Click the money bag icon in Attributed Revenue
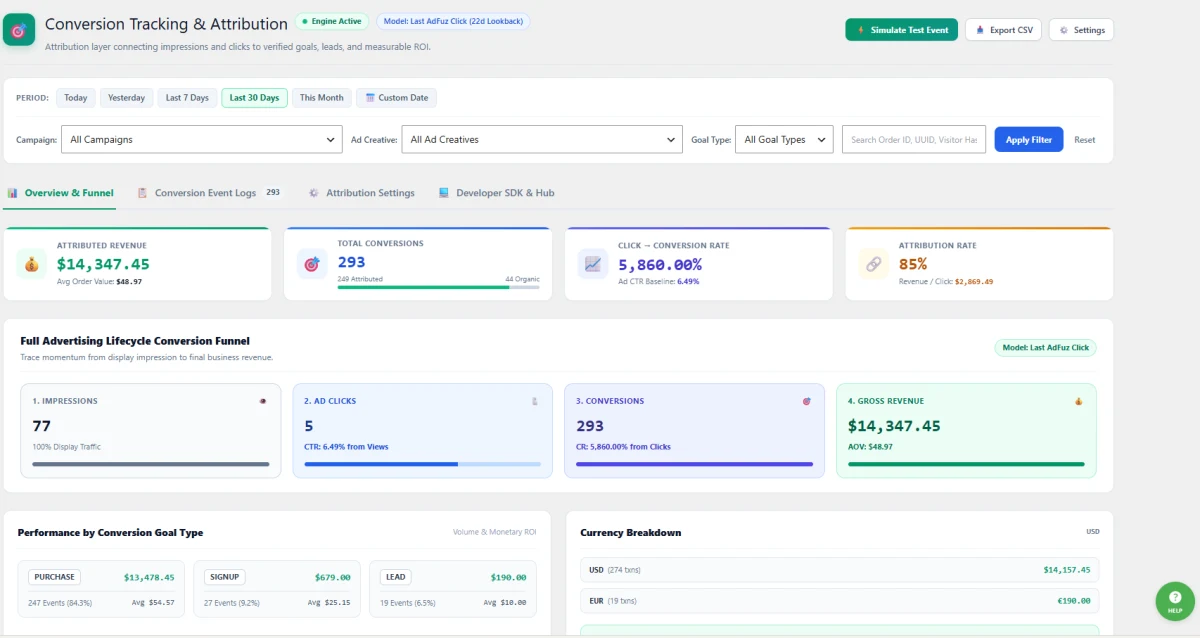Viewport: 1200px width, 638px height. 31,264
